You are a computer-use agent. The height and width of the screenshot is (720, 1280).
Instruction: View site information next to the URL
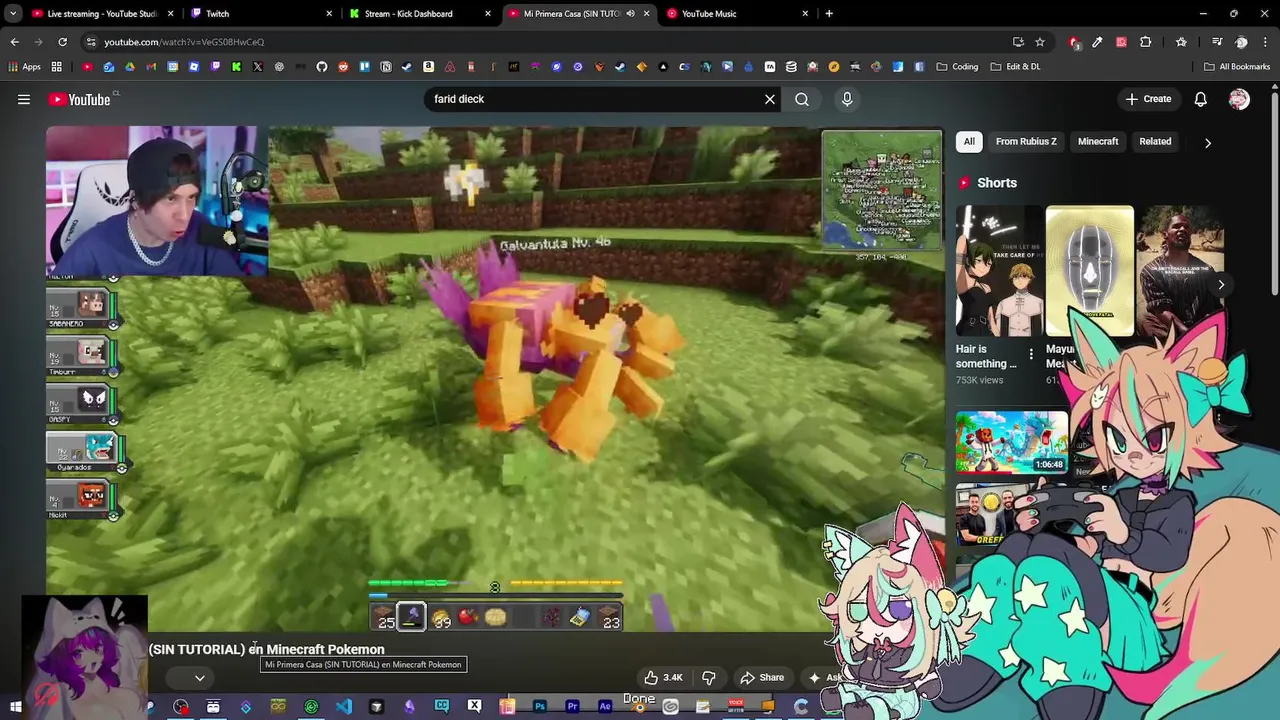pyautogui.click(x=91, y=42)
